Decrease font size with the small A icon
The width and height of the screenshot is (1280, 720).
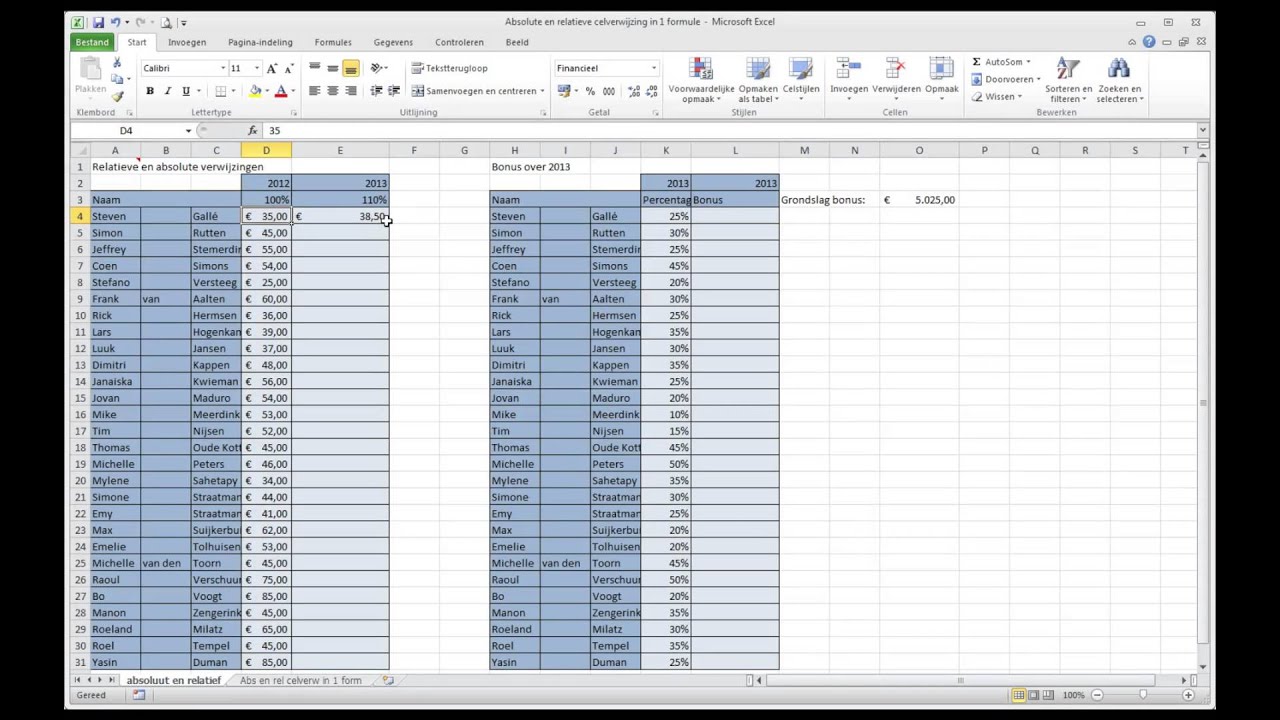288,68
